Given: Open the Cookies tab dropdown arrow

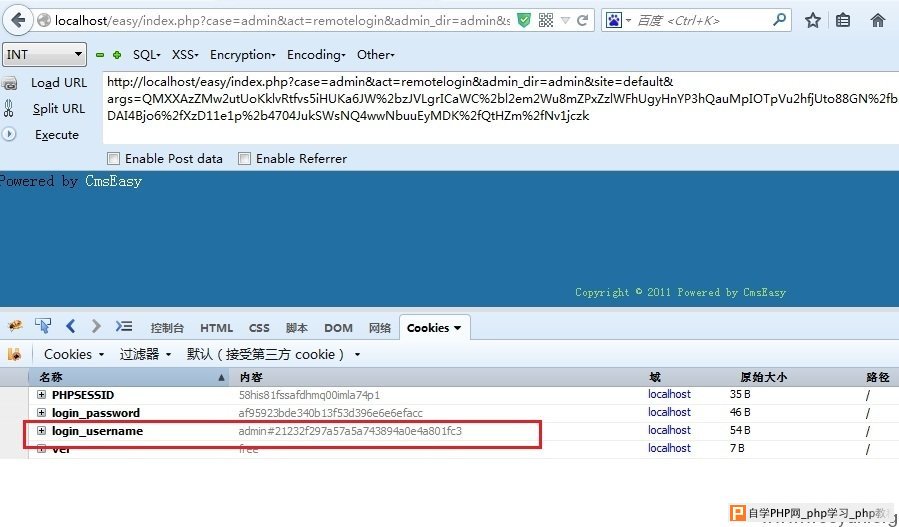Looking at the screenshot, I should [458, 328].
